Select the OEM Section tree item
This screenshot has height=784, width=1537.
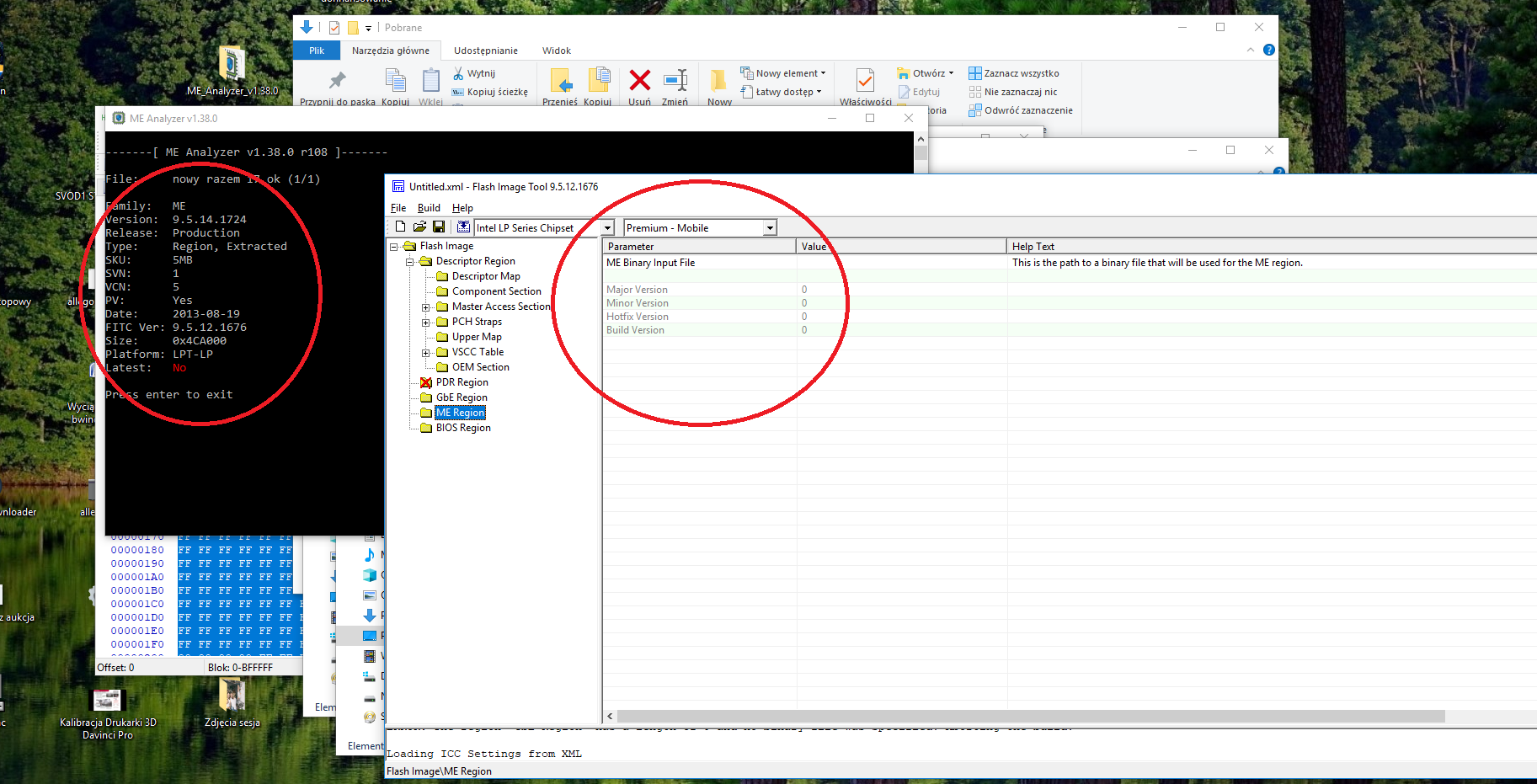(480, 367)
